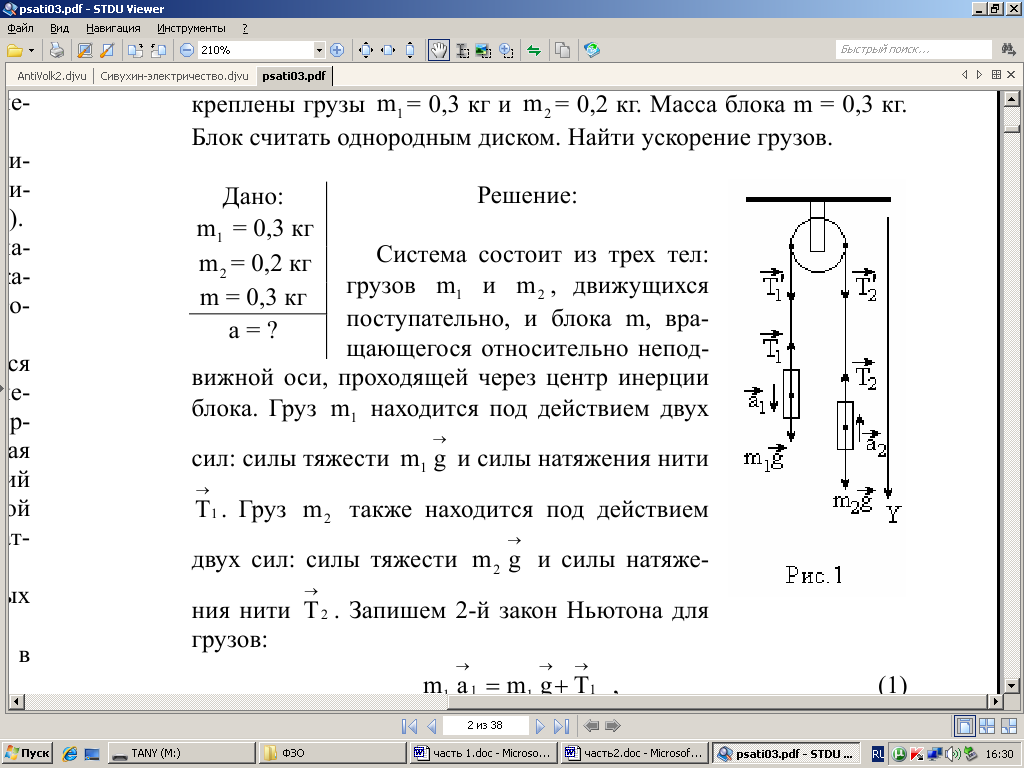This screenshot has width=1024, height=768.
Task: Open the 210% zoom level dropdown
Action: [x=319, y=50]
